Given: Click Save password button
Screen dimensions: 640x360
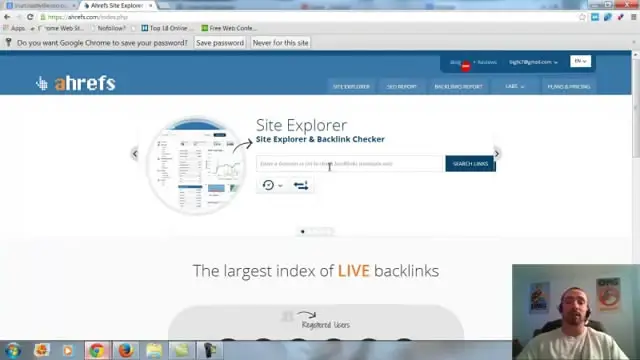Looking at the screenshot, I should 220,43.
